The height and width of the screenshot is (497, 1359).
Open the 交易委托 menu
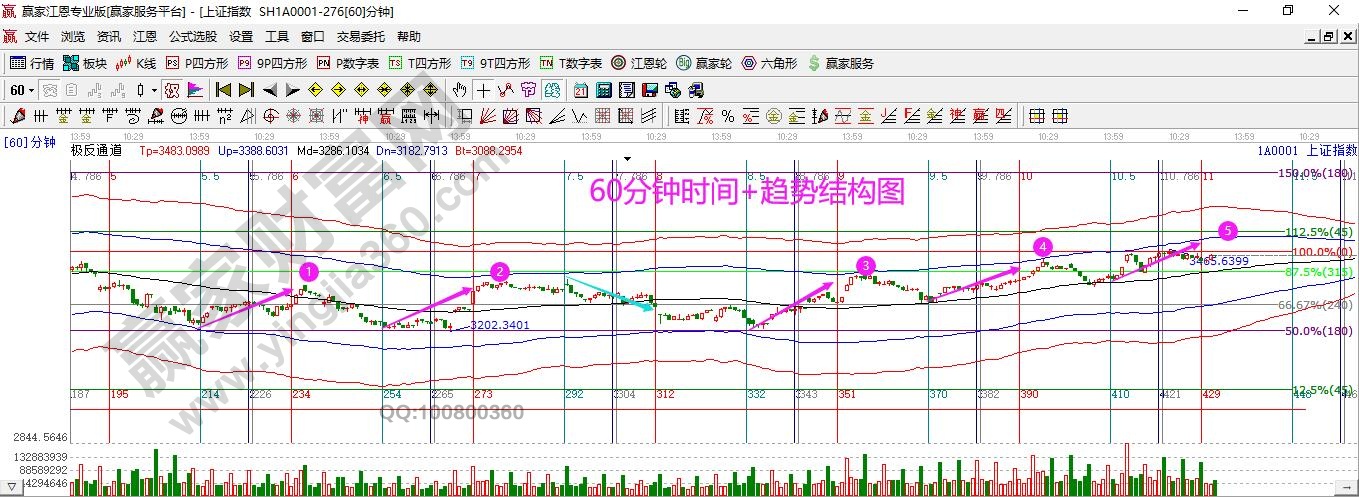360,36
